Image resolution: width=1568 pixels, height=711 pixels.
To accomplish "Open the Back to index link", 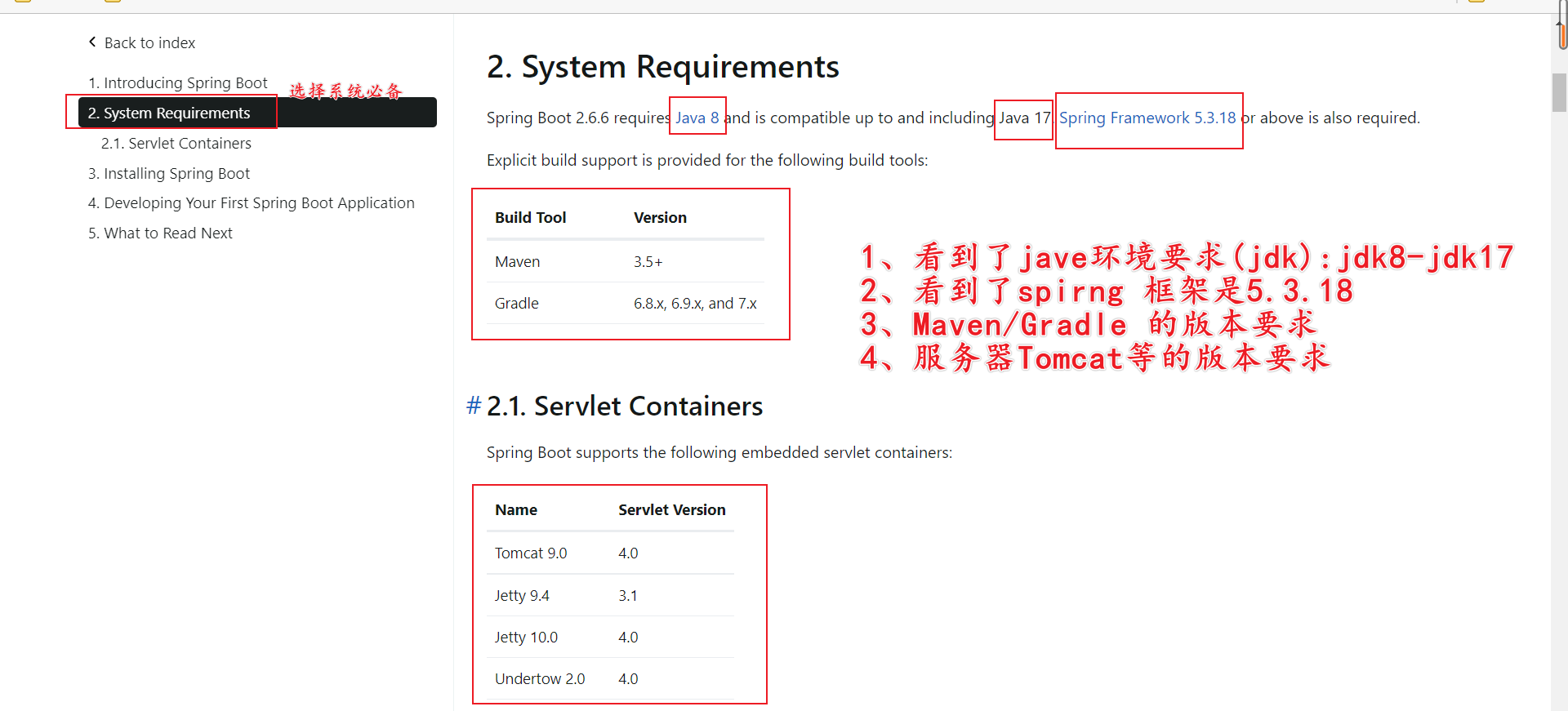I will pos(149,42).
